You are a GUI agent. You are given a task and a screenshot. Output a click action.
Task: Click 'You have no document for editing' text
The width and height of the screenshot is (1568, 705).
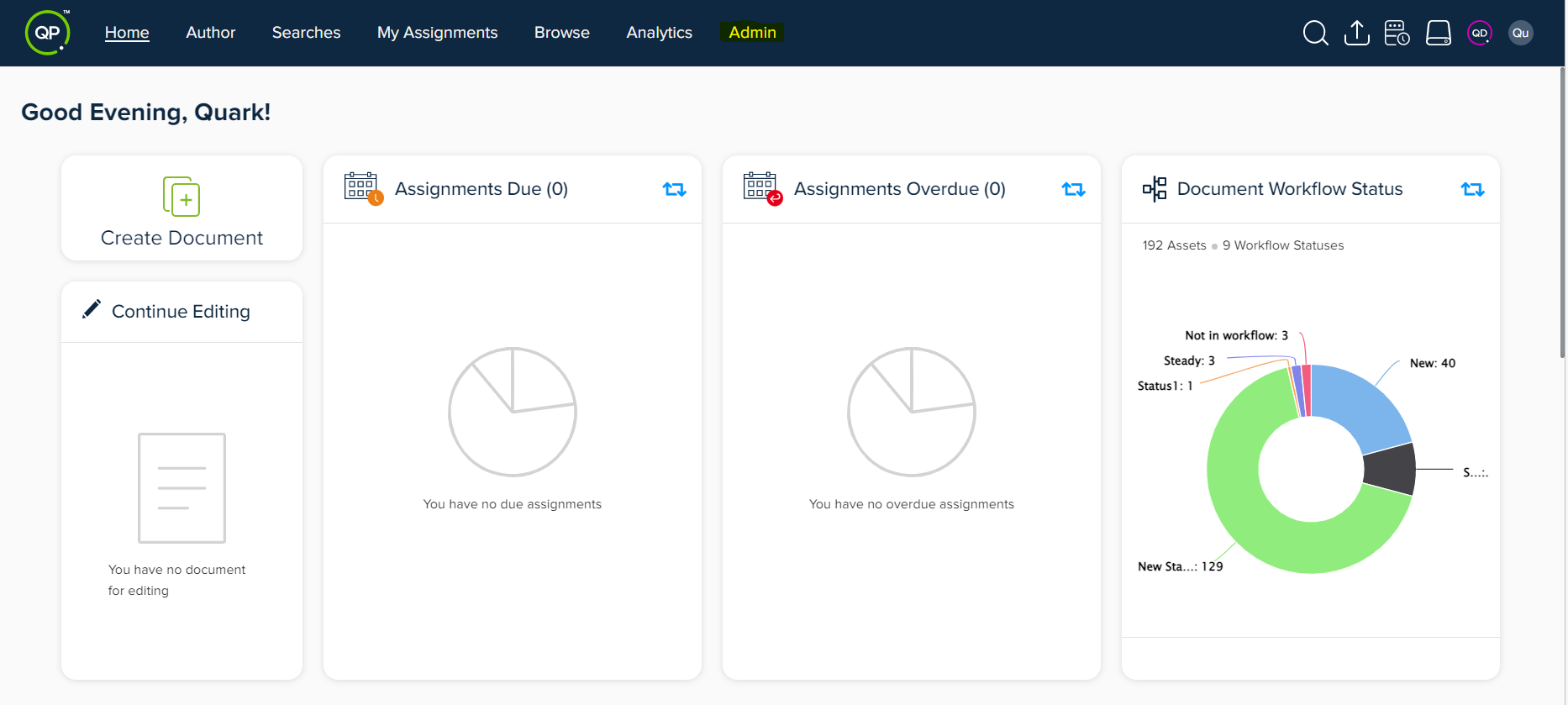tap(176, 580)
